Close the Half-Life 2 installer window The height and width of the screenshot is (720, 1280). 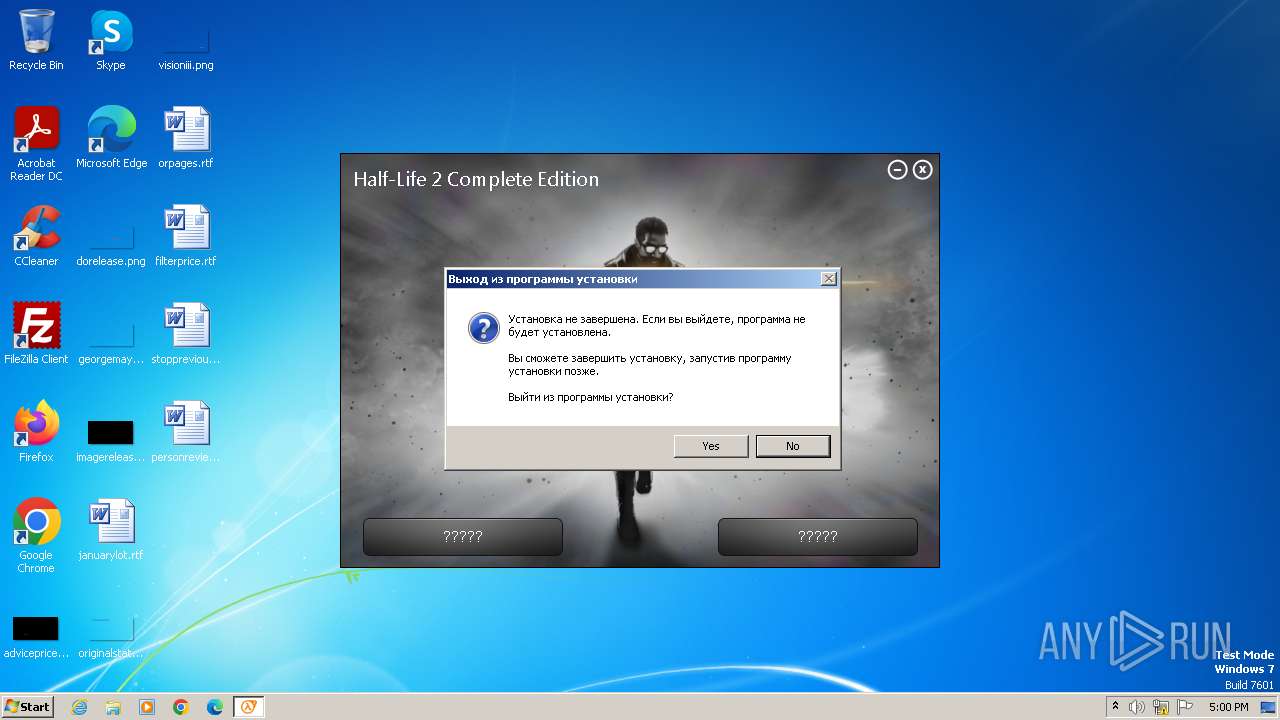click(923, 170)
